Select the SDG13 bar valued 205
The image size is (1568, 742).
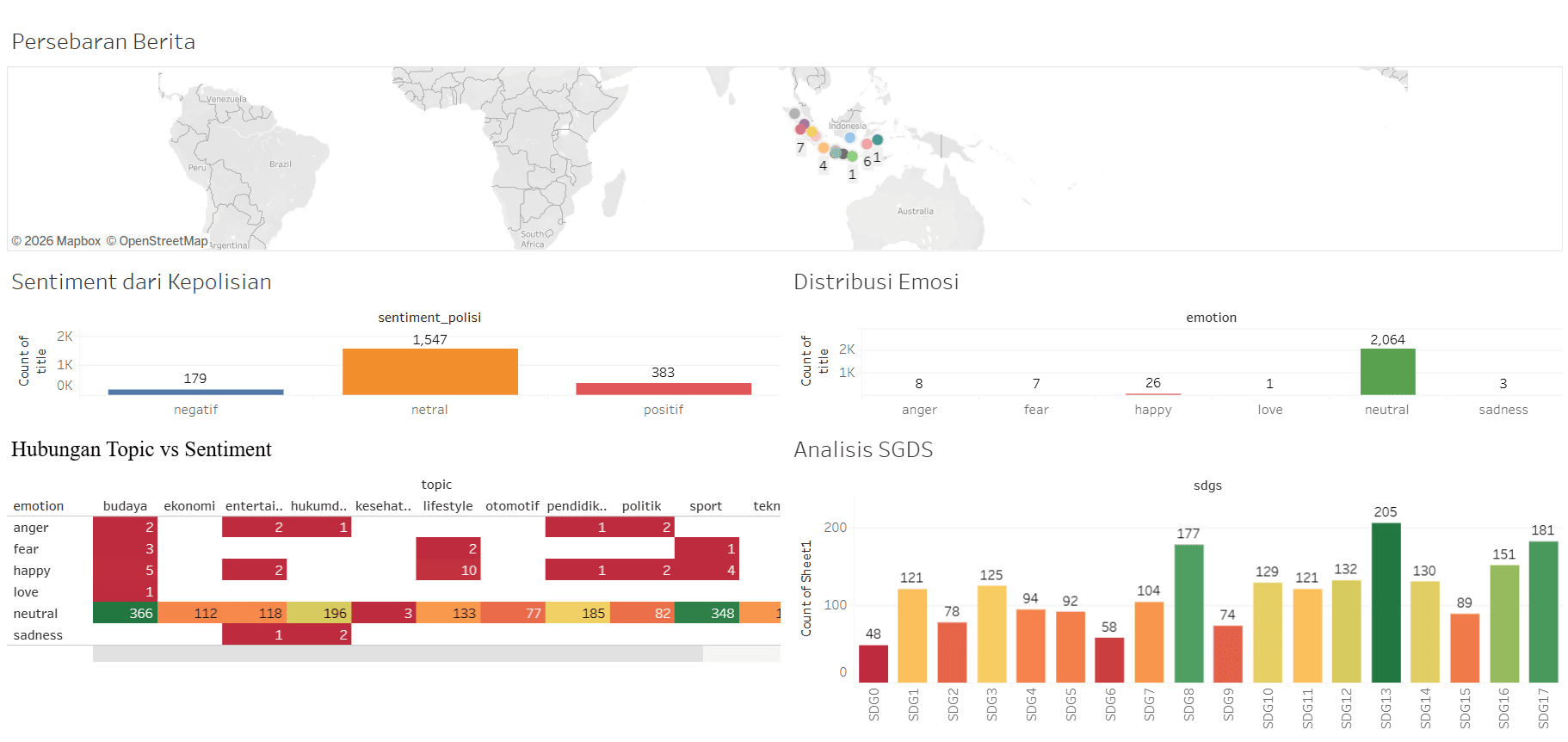pos(1386,603)
